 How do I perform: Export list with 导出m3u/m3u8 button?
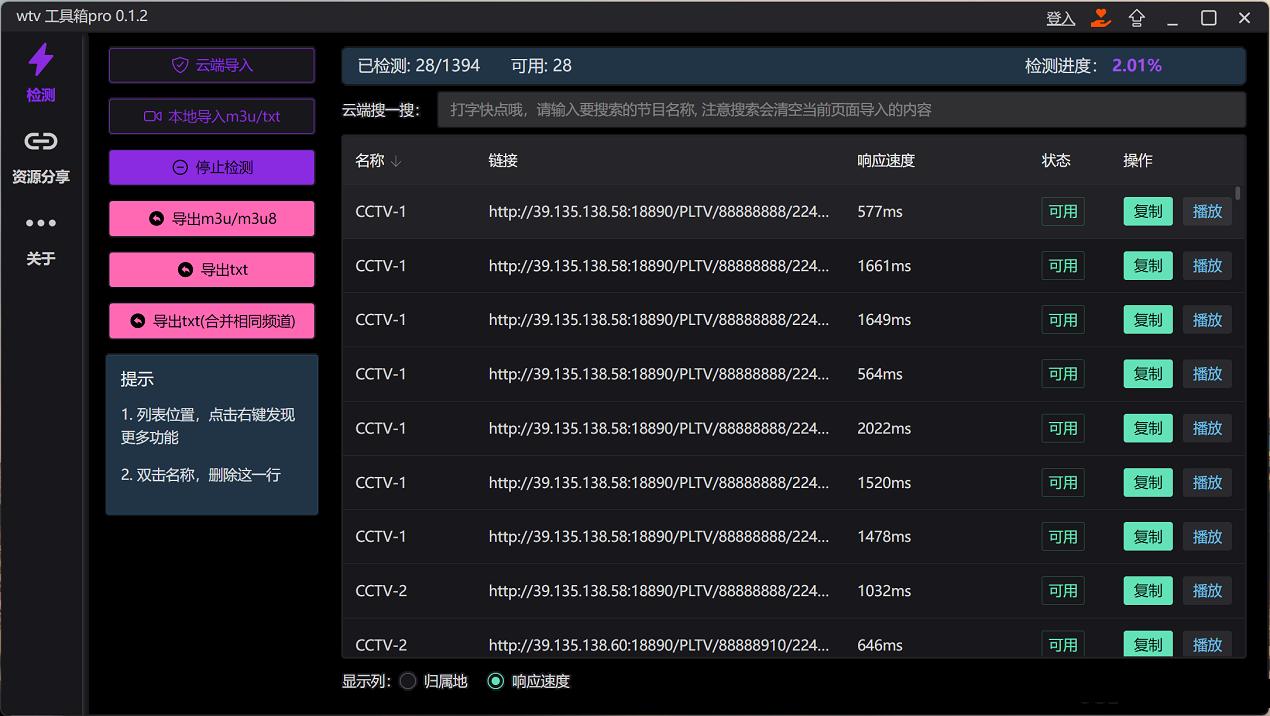(x=212, y=218)
